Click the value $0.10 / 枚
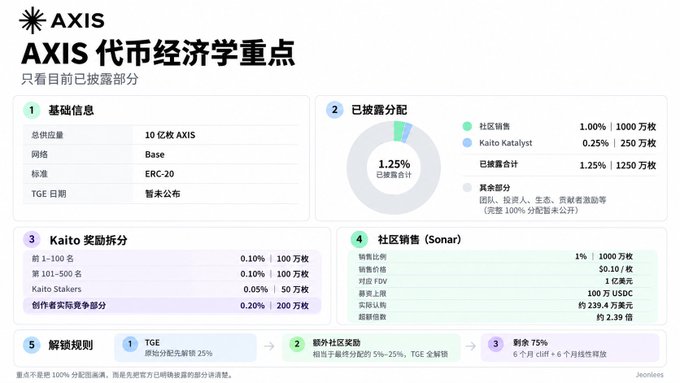Image resolution: width=680 pixels, height=383 pixels. point(615,269)
